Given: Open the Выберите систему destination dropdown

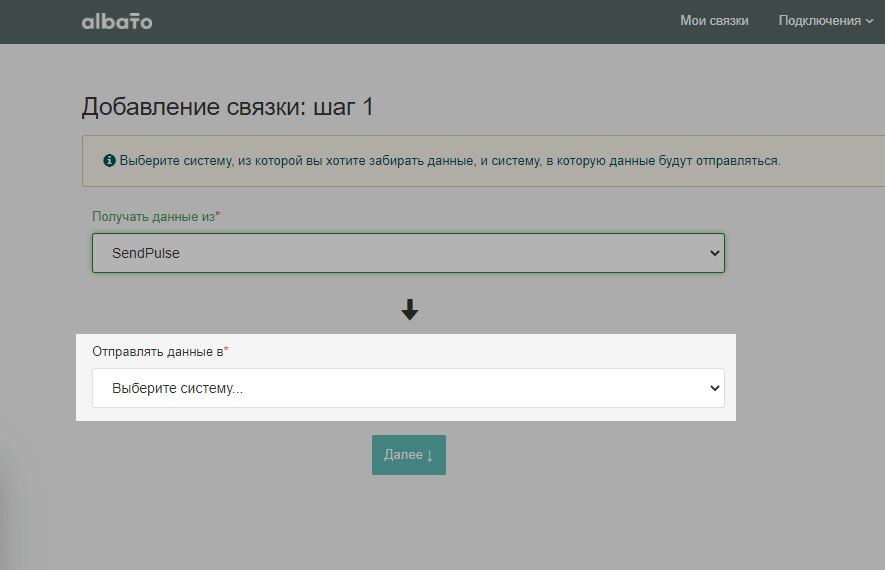Looking at the screenshot, I should pos(408,388).
